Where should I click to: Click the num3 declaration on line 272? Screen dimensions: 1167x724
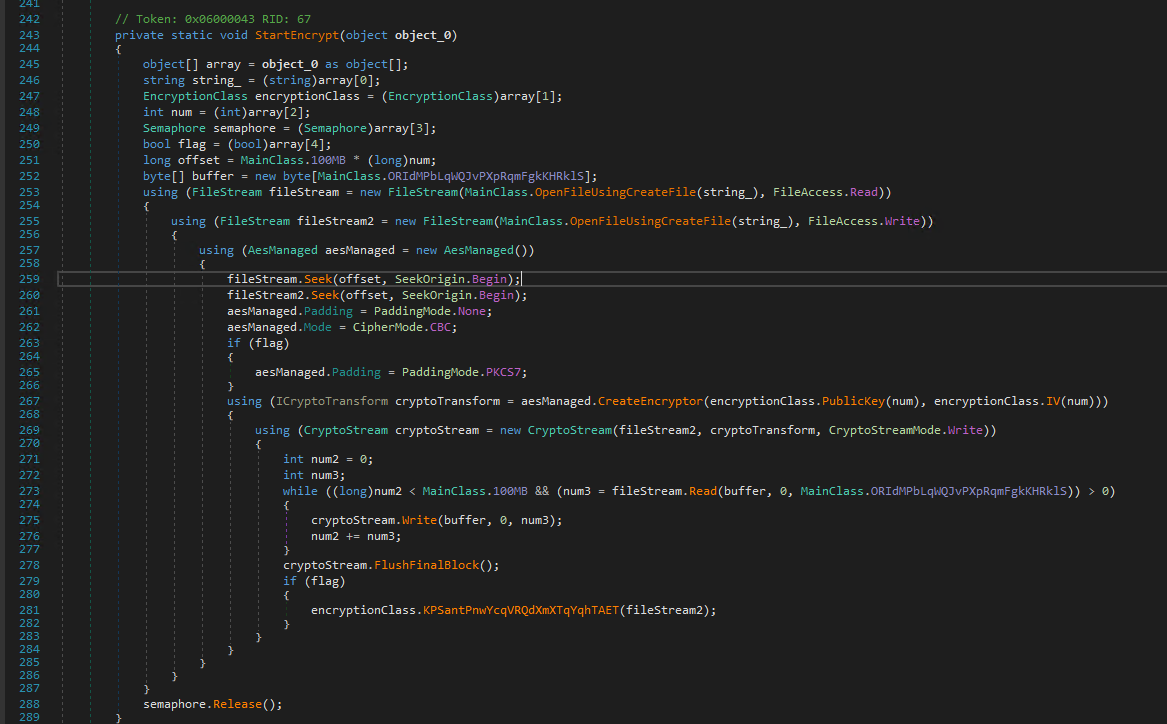tap(325, 476)
